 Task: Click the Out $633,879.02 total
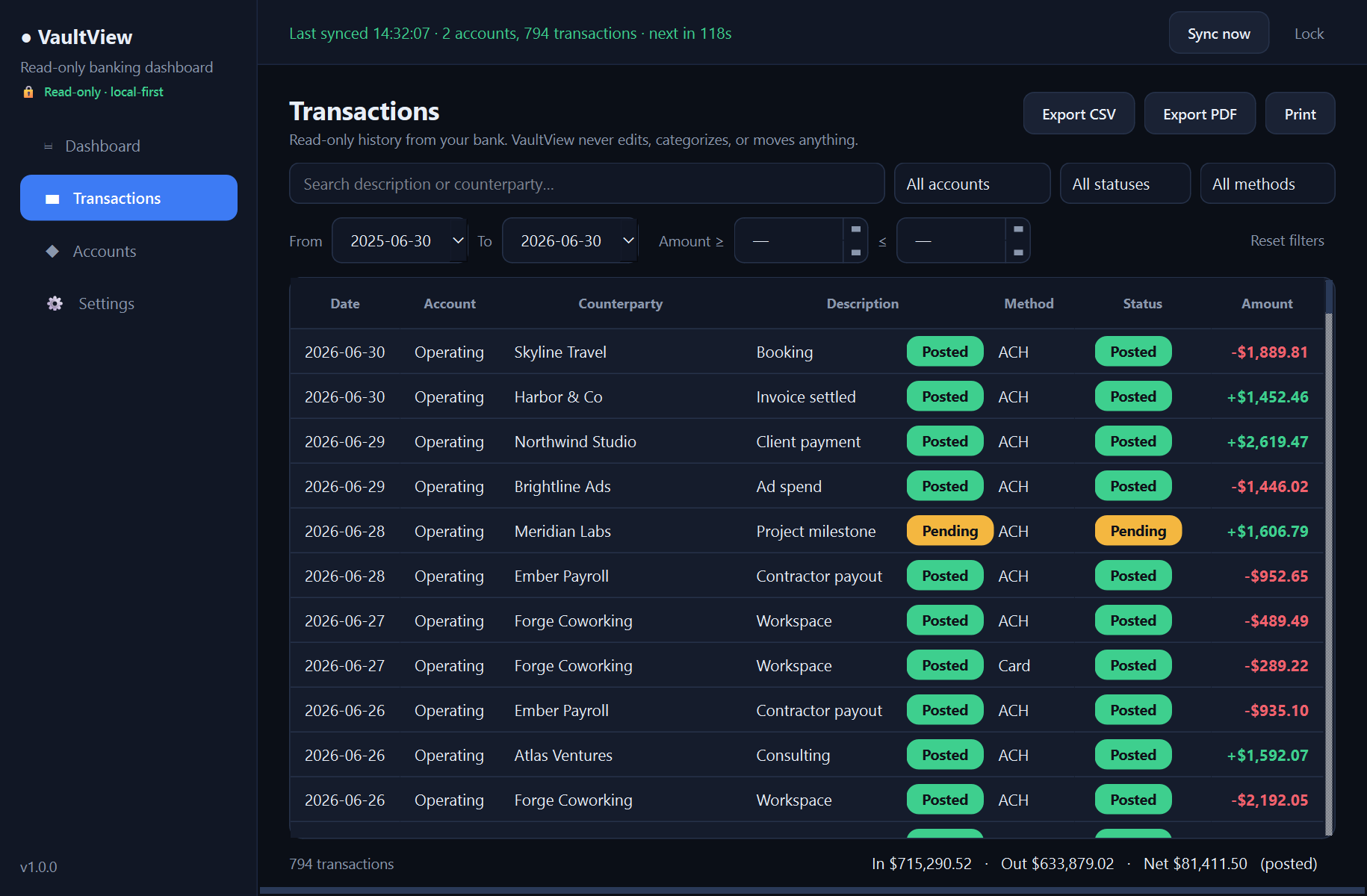pyautogui.click(x=1057, y=863)
